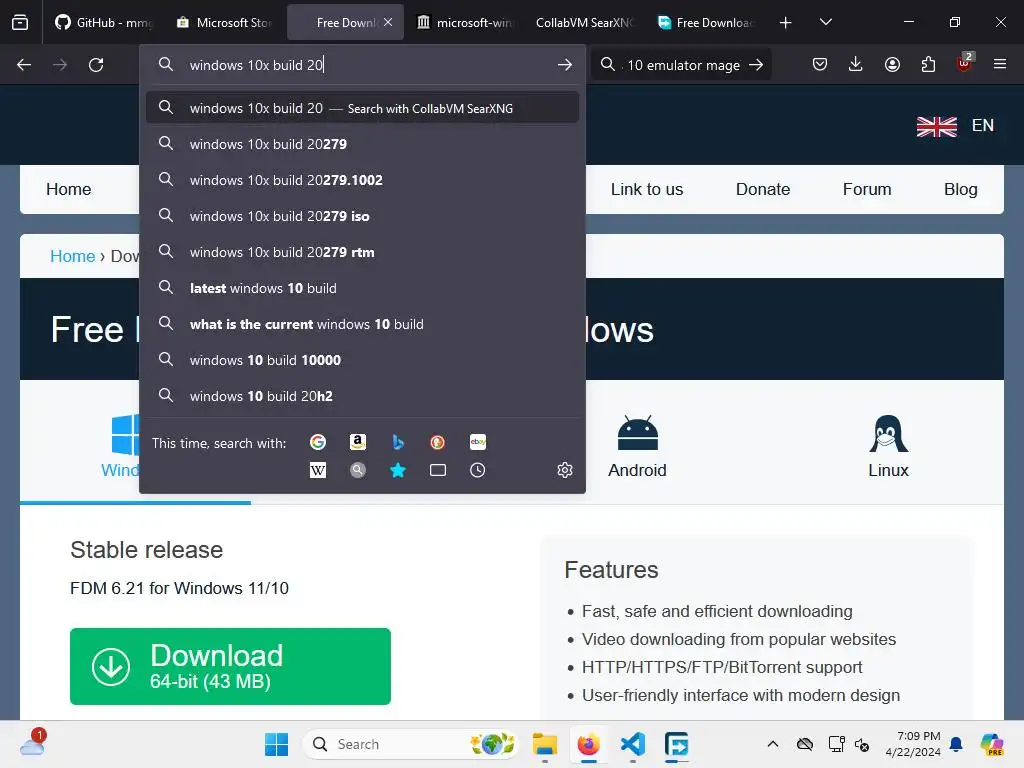Open search settings gear icon

click(565, 470)
